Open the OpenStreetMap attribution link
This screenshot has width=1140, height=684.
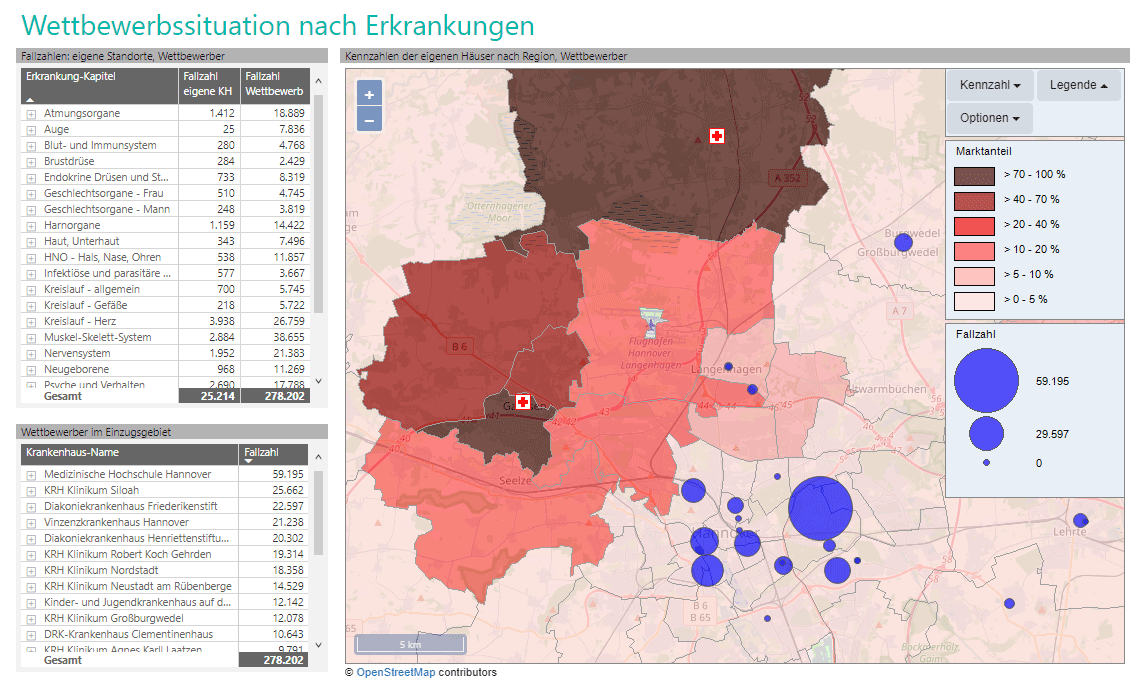[x=395, y=672]
